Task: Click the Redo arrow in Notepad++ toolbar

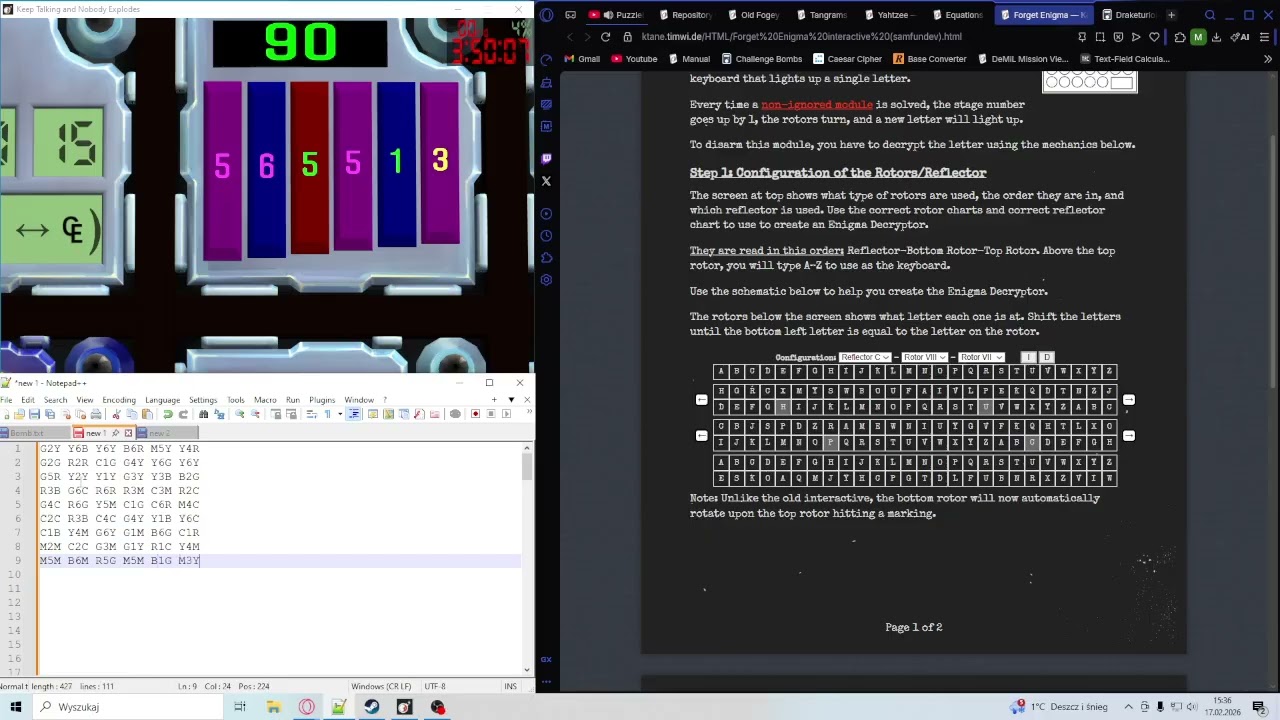Action: pyautogui.click(x=183, y=414)
